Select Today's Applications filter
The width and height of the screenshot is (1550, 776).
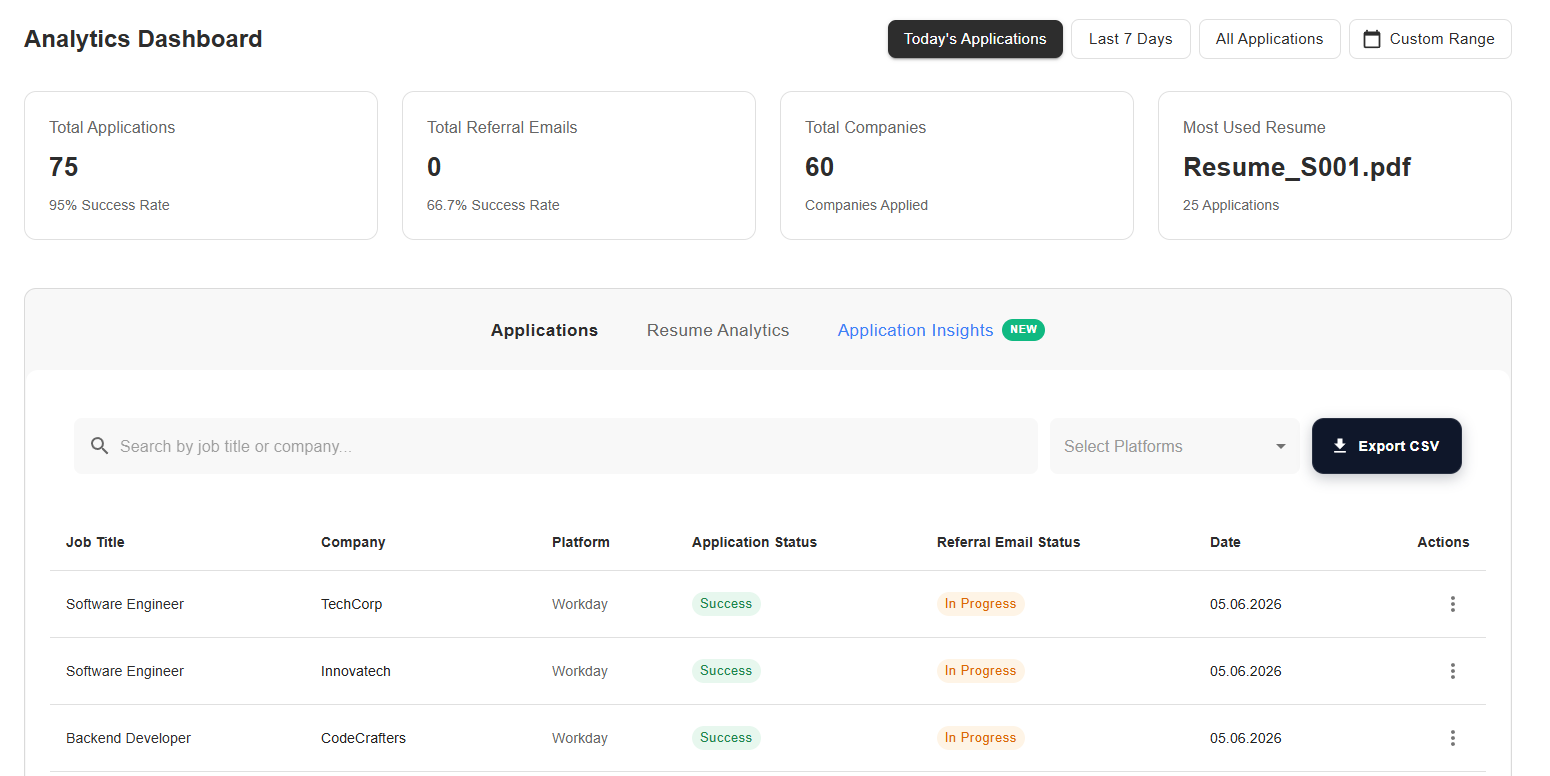(x=975, y=39)
